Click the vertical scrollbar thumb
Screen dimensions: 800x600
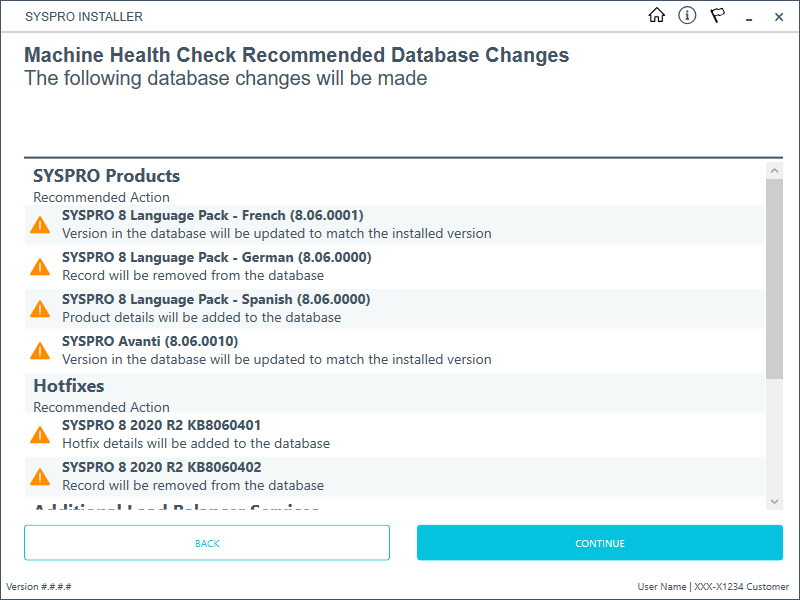tap(774, 279)
